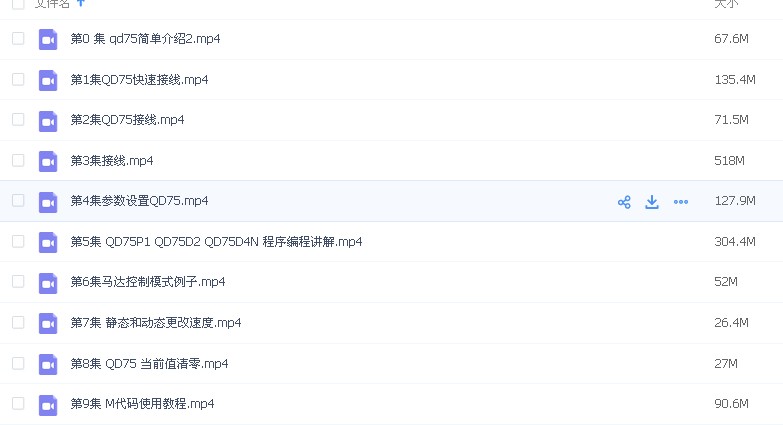The height and width of the screenshot is (425, 783).
Task: Click the video icon beside 第7集 静态和动态更改速度
Action: pos(48,323)
